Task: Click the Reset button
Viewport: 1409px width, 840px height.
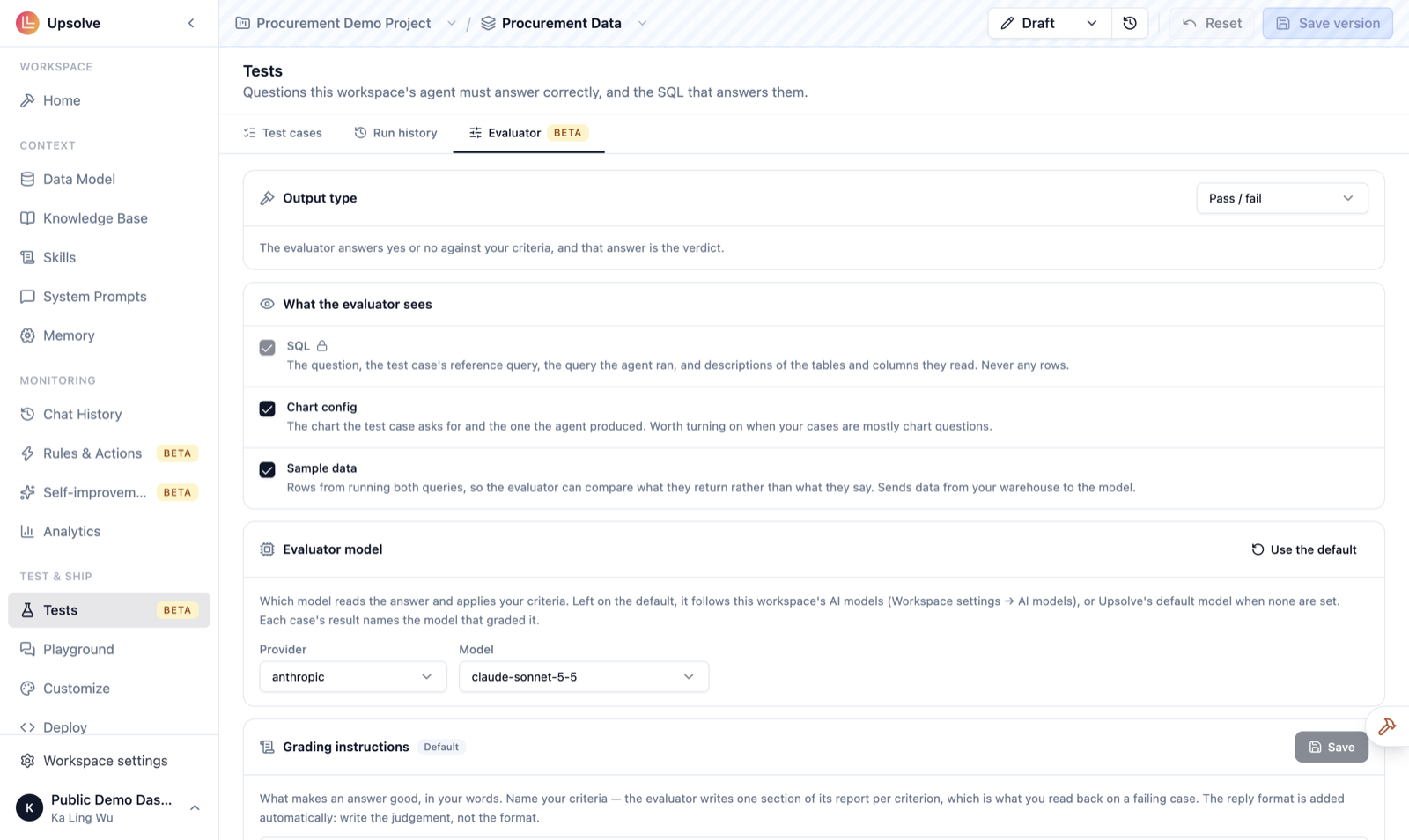Action: (1212, 23)
